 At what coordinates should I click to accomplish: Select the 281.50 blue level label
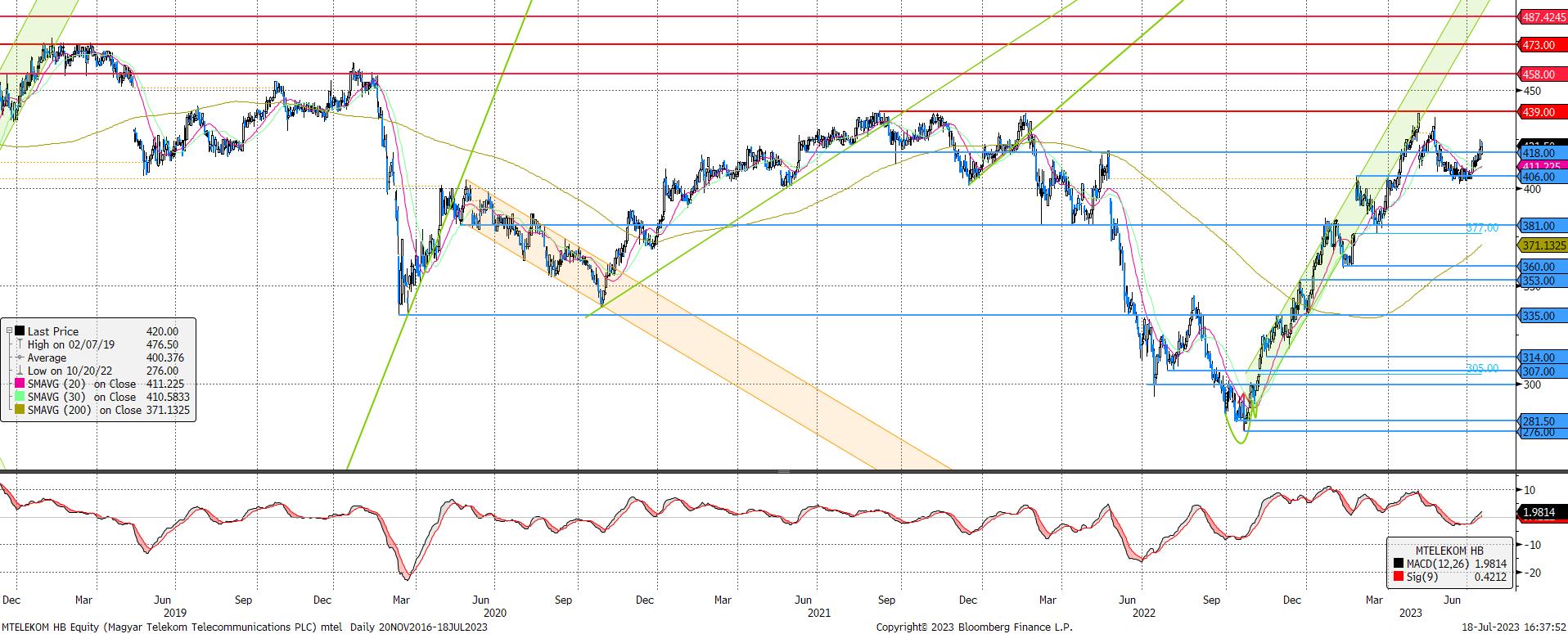tap(1542, 421)
